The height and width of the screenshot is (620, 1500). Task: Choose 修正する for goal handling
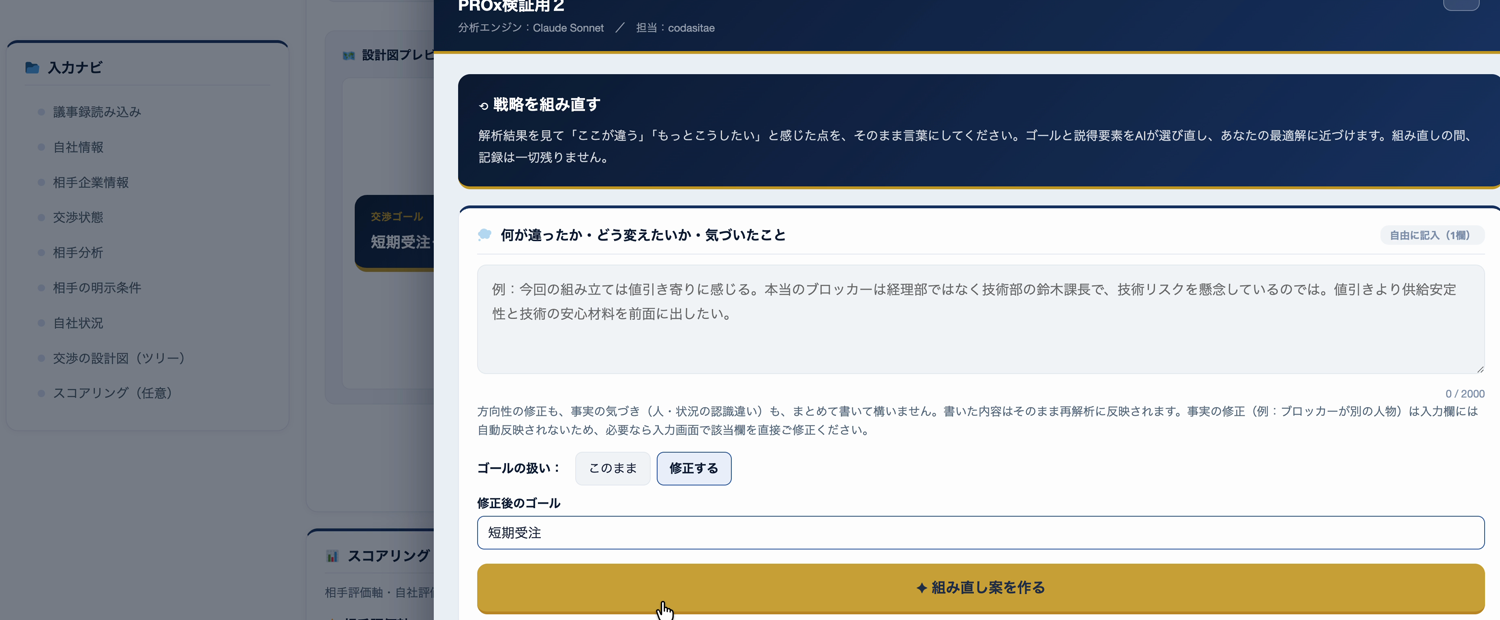tap(694, 468)
